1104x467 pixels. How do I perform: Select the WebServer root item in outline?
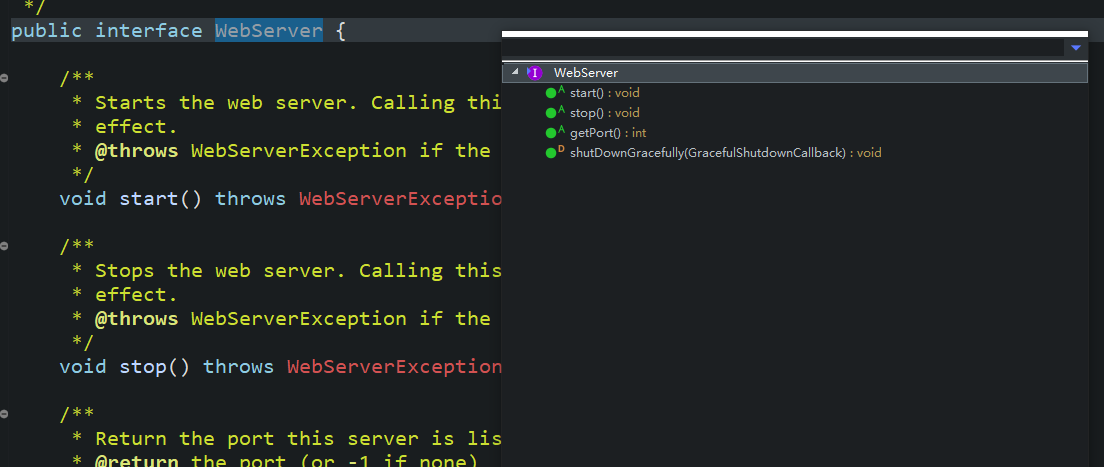click(x=585, y=73)
